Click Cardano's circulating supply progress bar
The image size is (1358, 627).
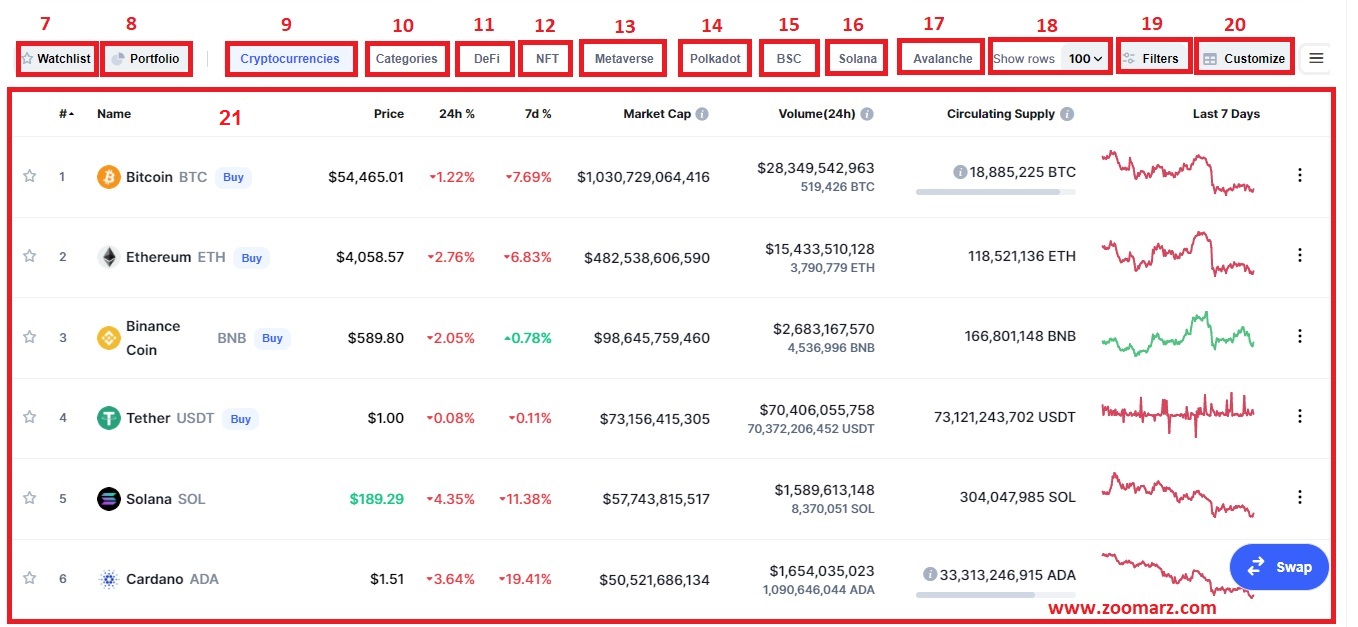click(x=995, y=594)
